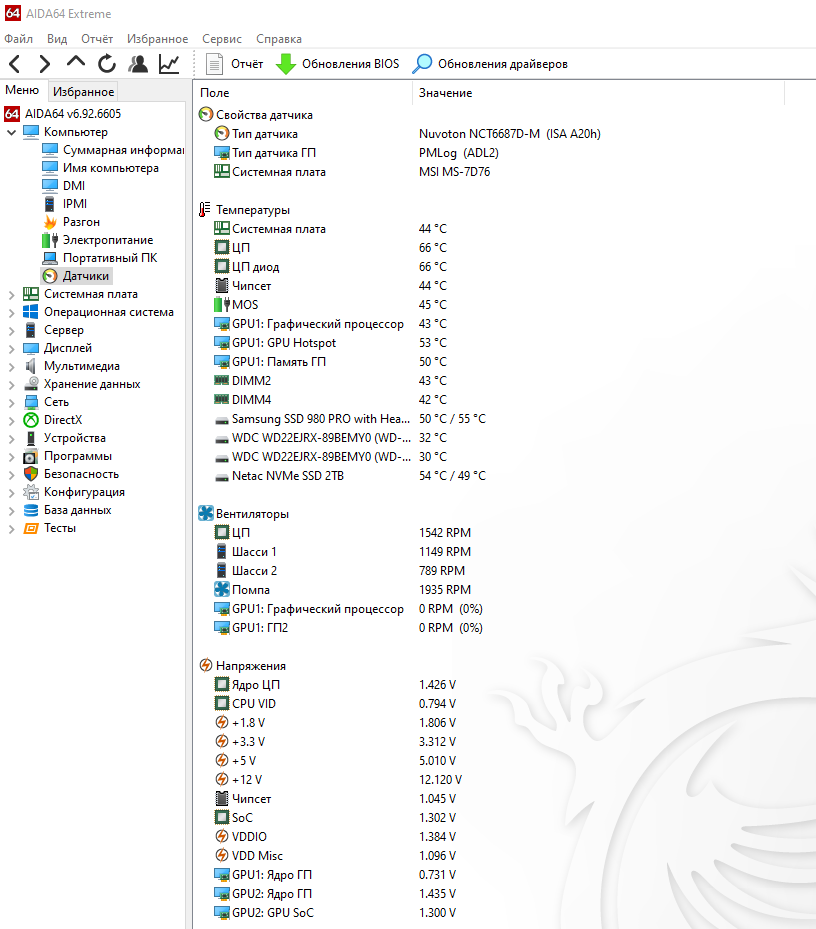Expand the Сервер tree node

click(x=11, y=331)
